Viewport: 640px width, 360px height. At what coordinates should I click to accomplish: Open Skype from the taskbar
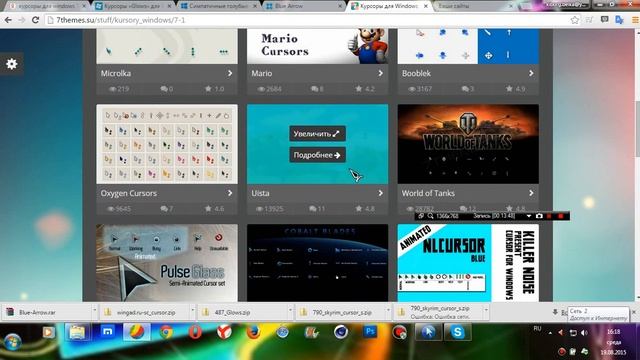click(x=458, y=333)
